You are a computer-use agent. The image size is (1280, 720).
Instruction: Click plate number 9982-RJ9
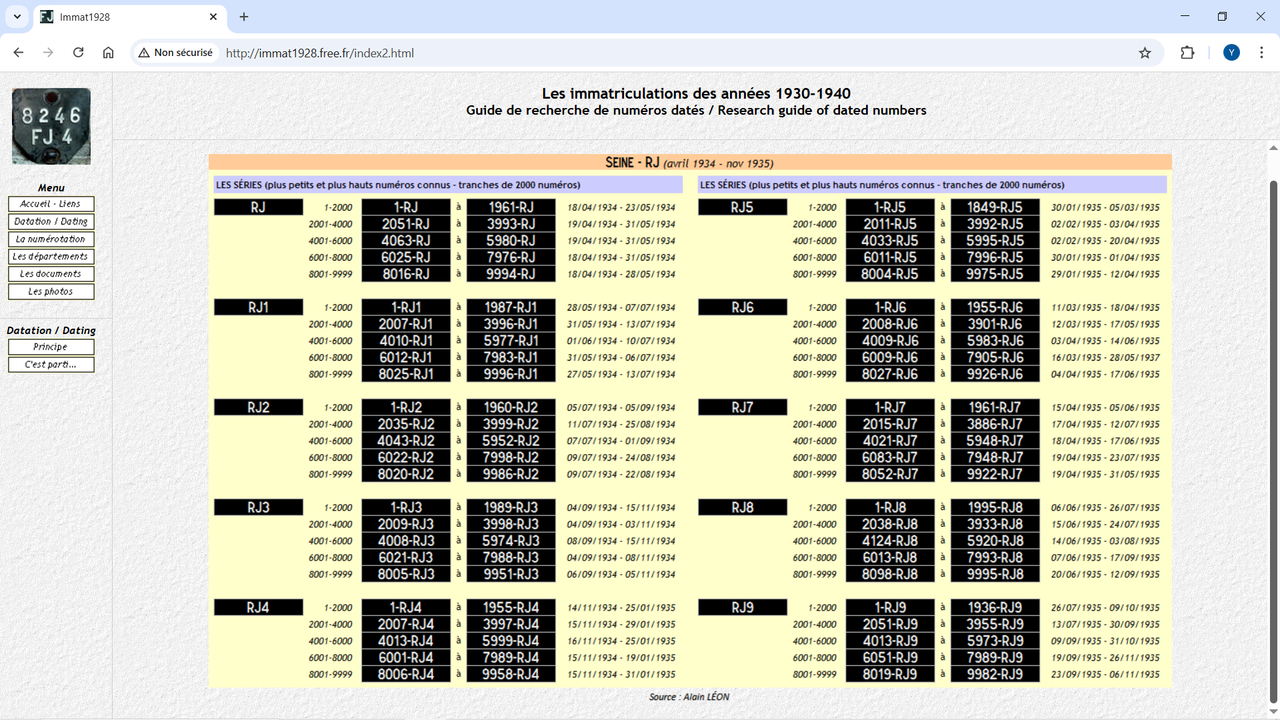(x=995, y=674)
